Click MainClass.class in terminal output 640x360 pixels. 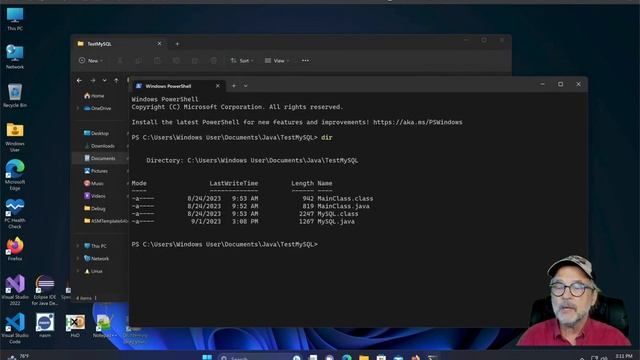[x=345, y=198]
